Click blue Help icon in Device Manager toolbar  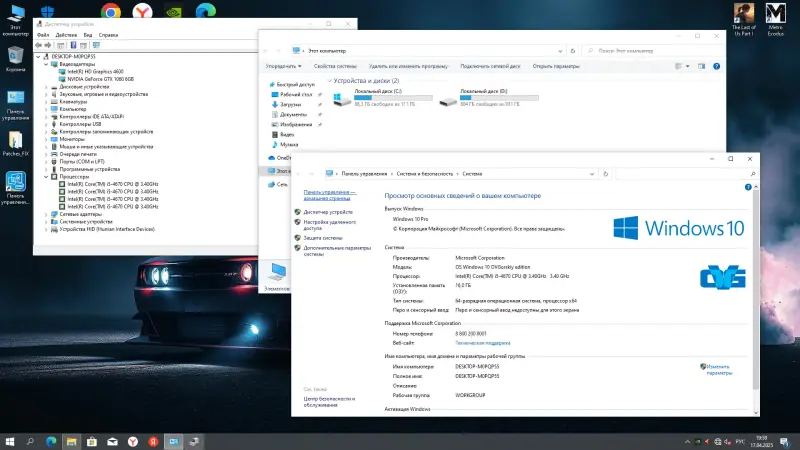(x=73, y=45)
